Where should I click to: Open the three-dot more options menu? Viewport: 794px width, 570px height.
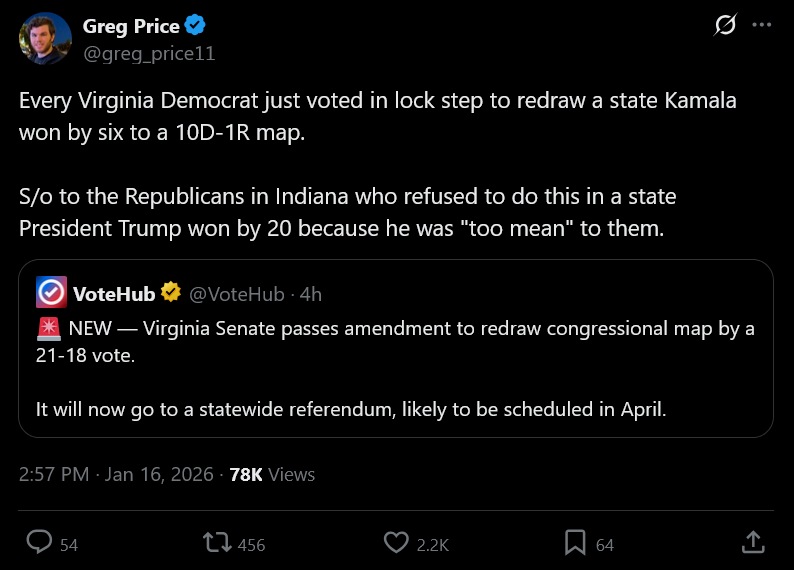point(762,26)
